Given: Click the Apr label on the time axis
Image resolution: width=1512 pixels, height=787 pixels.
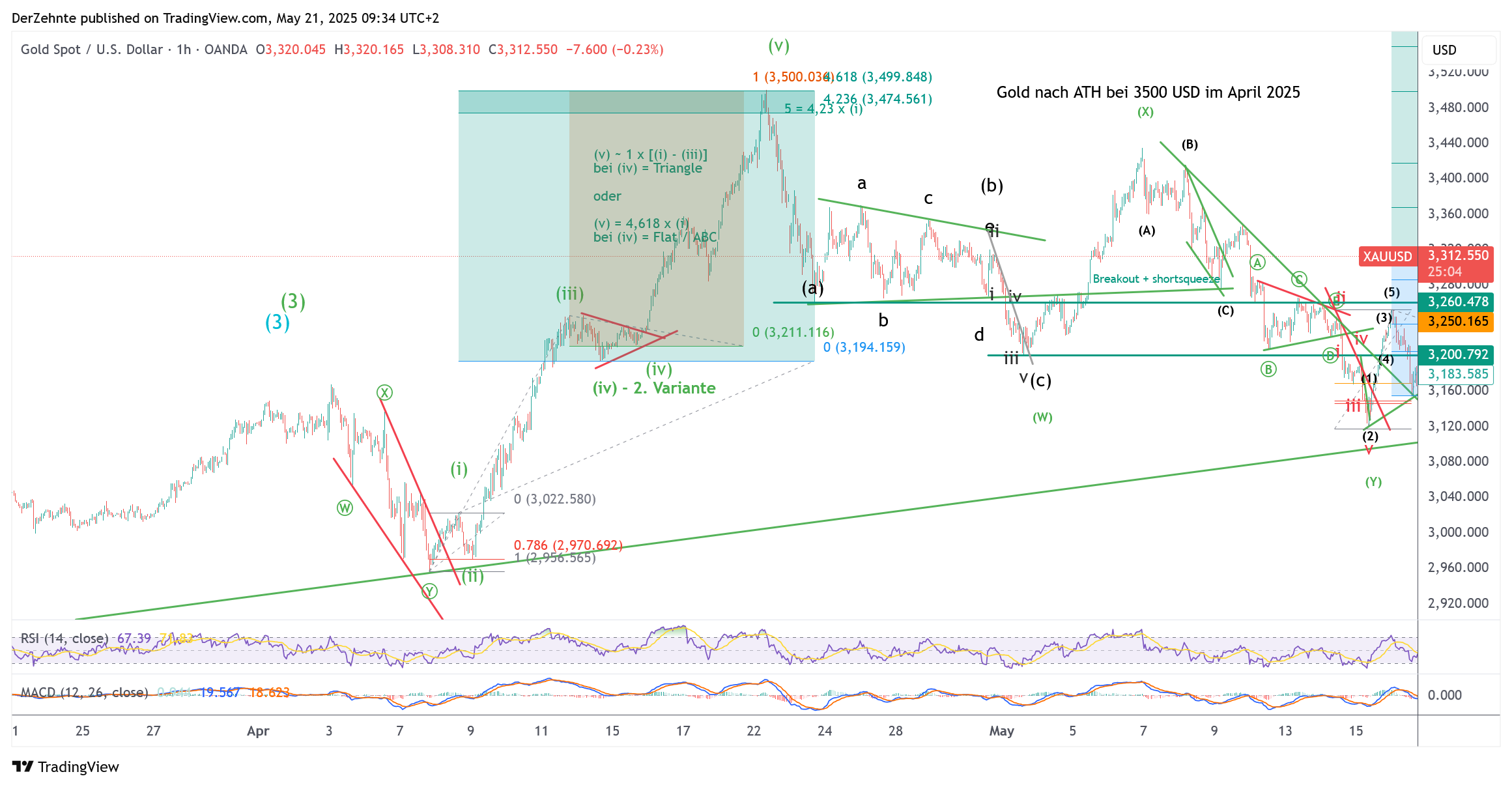Looking at the screenshot, I should [x=258, y=731].
